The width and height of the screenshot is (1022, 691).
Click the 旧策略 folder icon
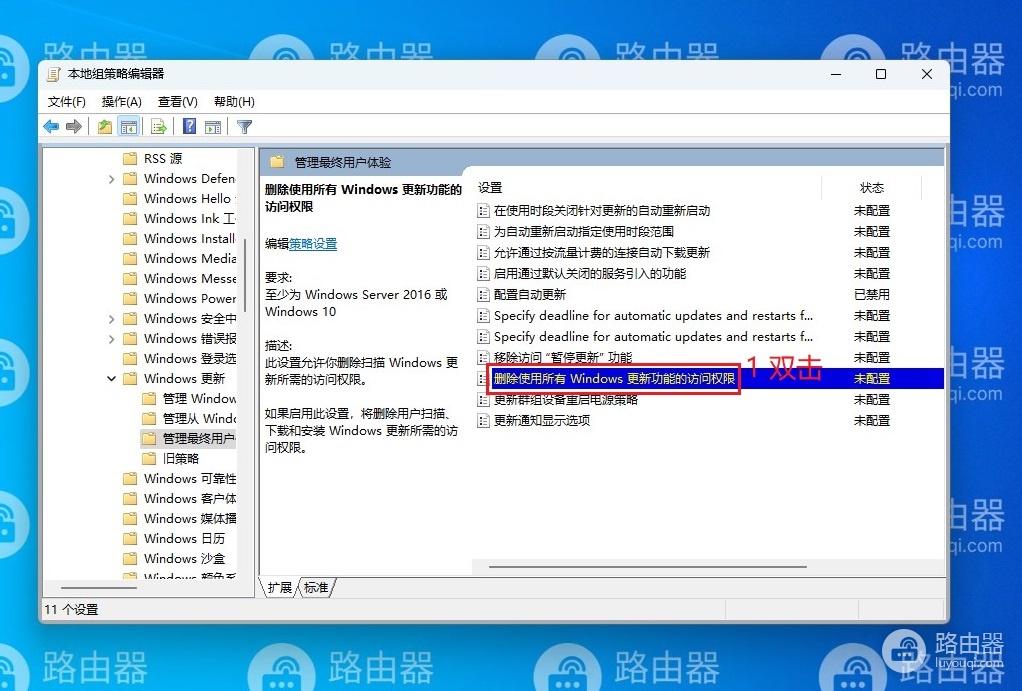tap(149, 458)
